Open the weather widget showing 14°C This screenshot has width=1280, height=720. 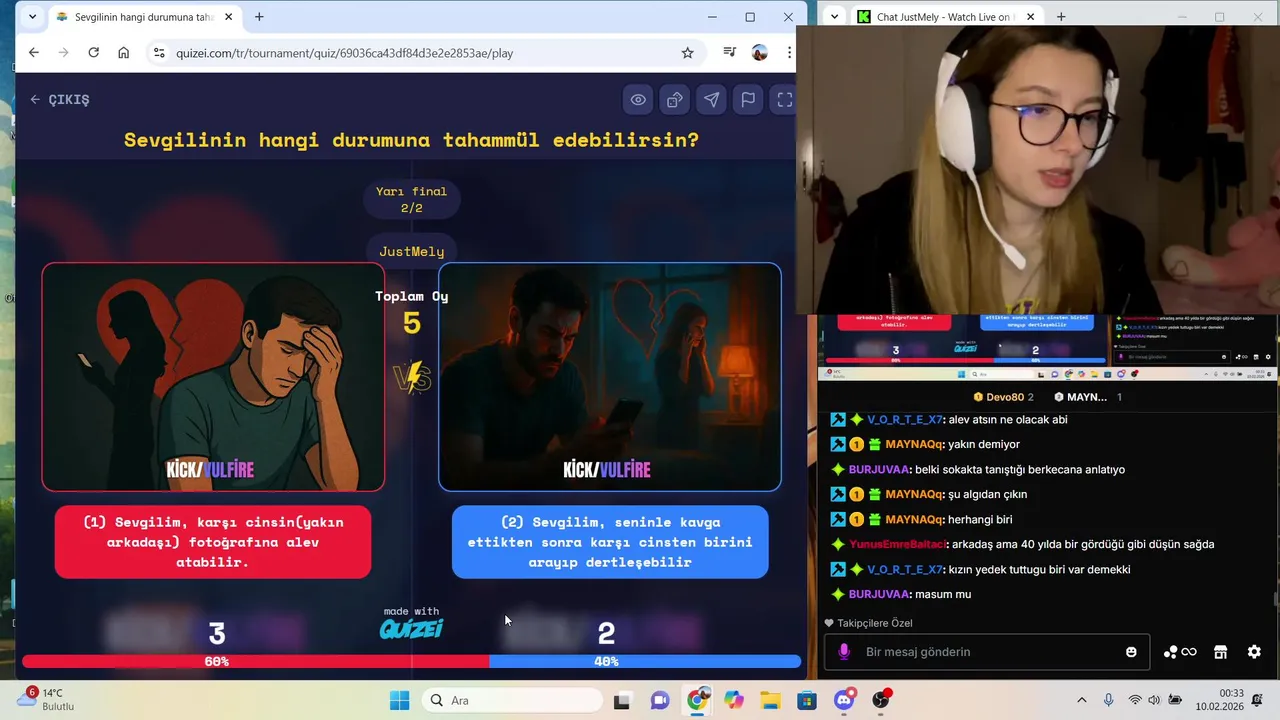46,699
